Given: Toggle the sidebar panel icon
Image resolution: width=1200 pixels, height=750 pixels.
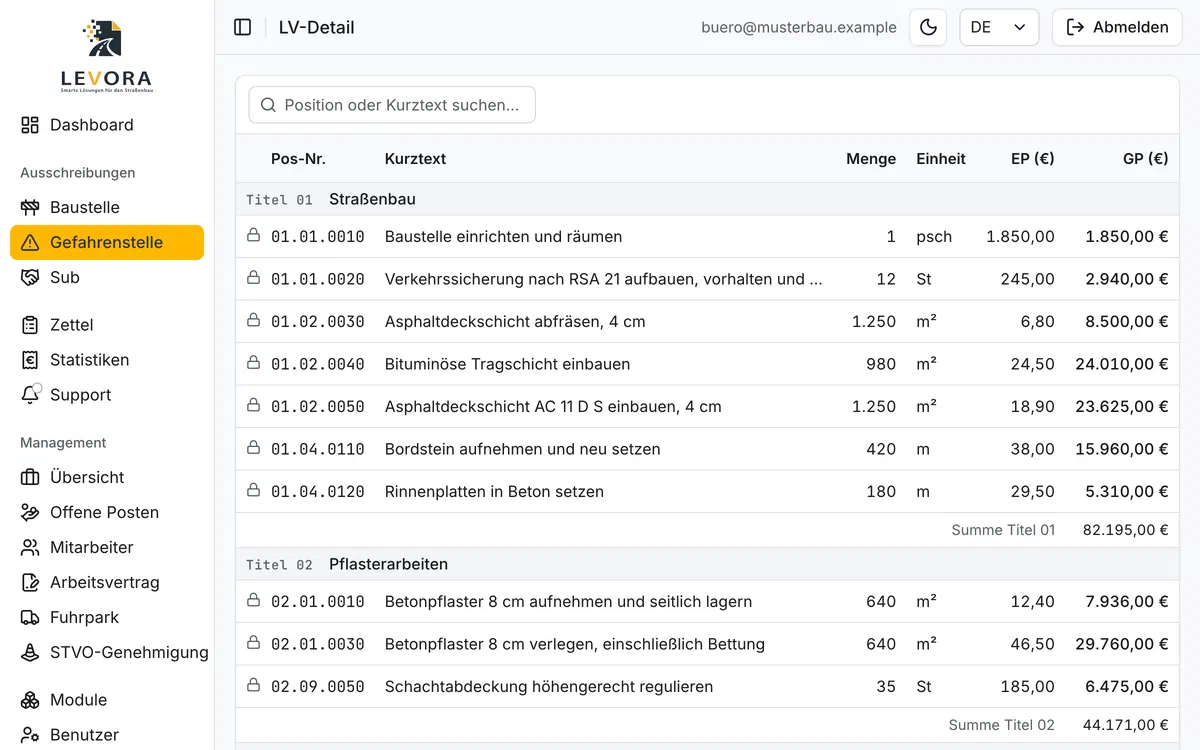Looking at the screenshot, I should point(242,27).
